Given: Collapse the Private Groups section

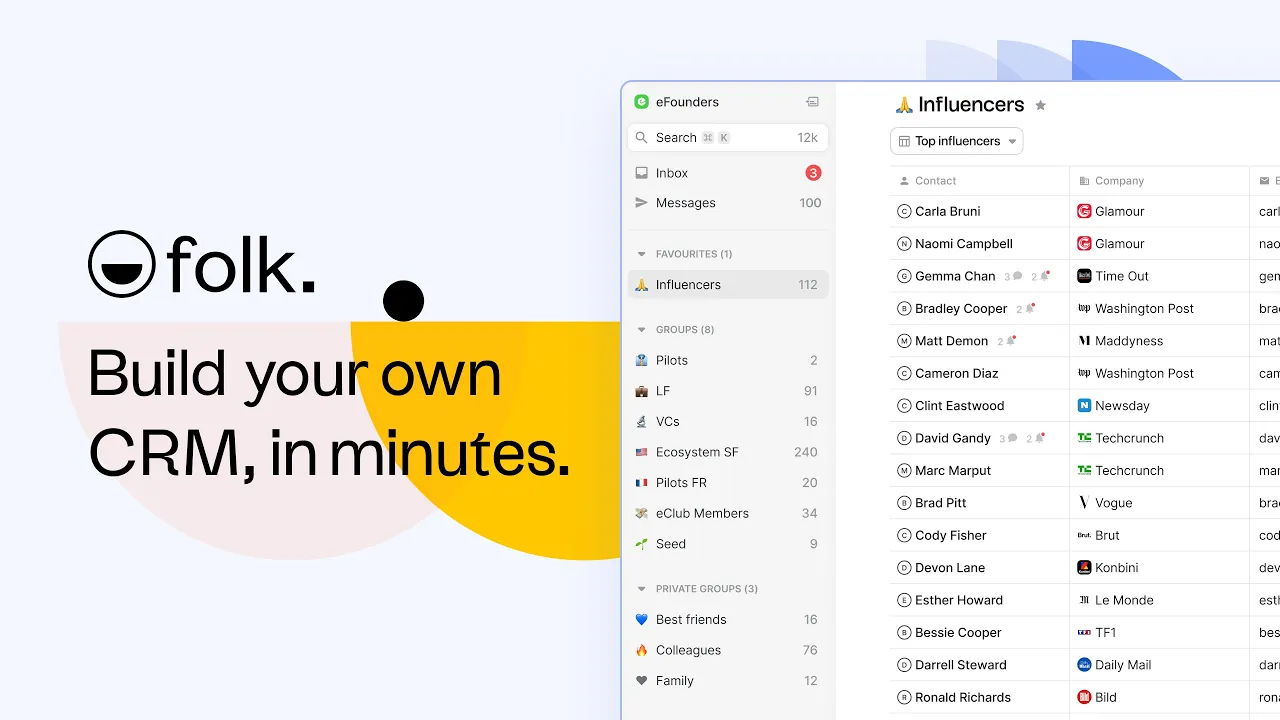Looking at the screenshot, I should tap(642, 589).
